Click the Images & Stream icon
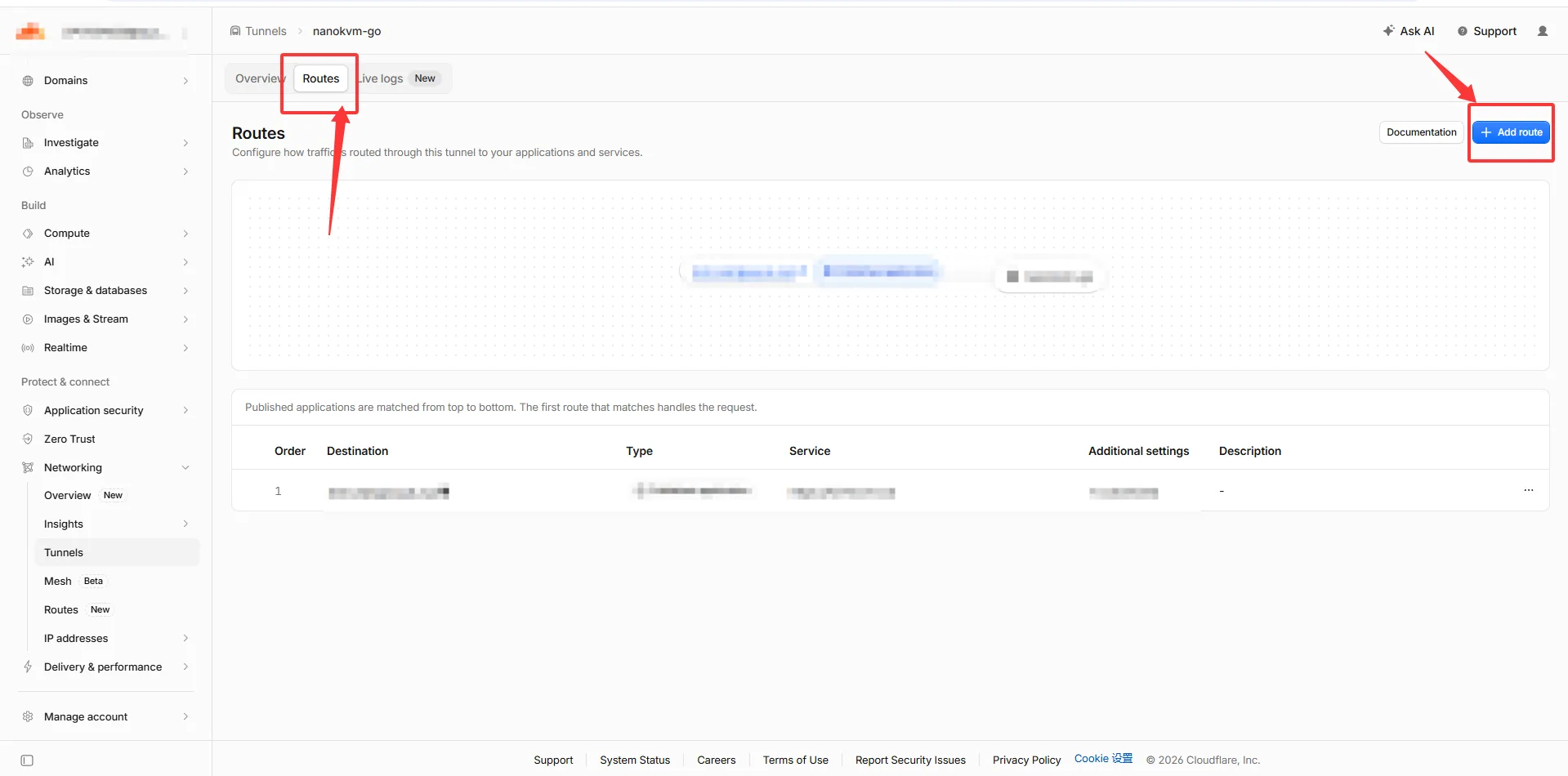The width and height of the screenshot is (1568, 776). pos(28,319)
